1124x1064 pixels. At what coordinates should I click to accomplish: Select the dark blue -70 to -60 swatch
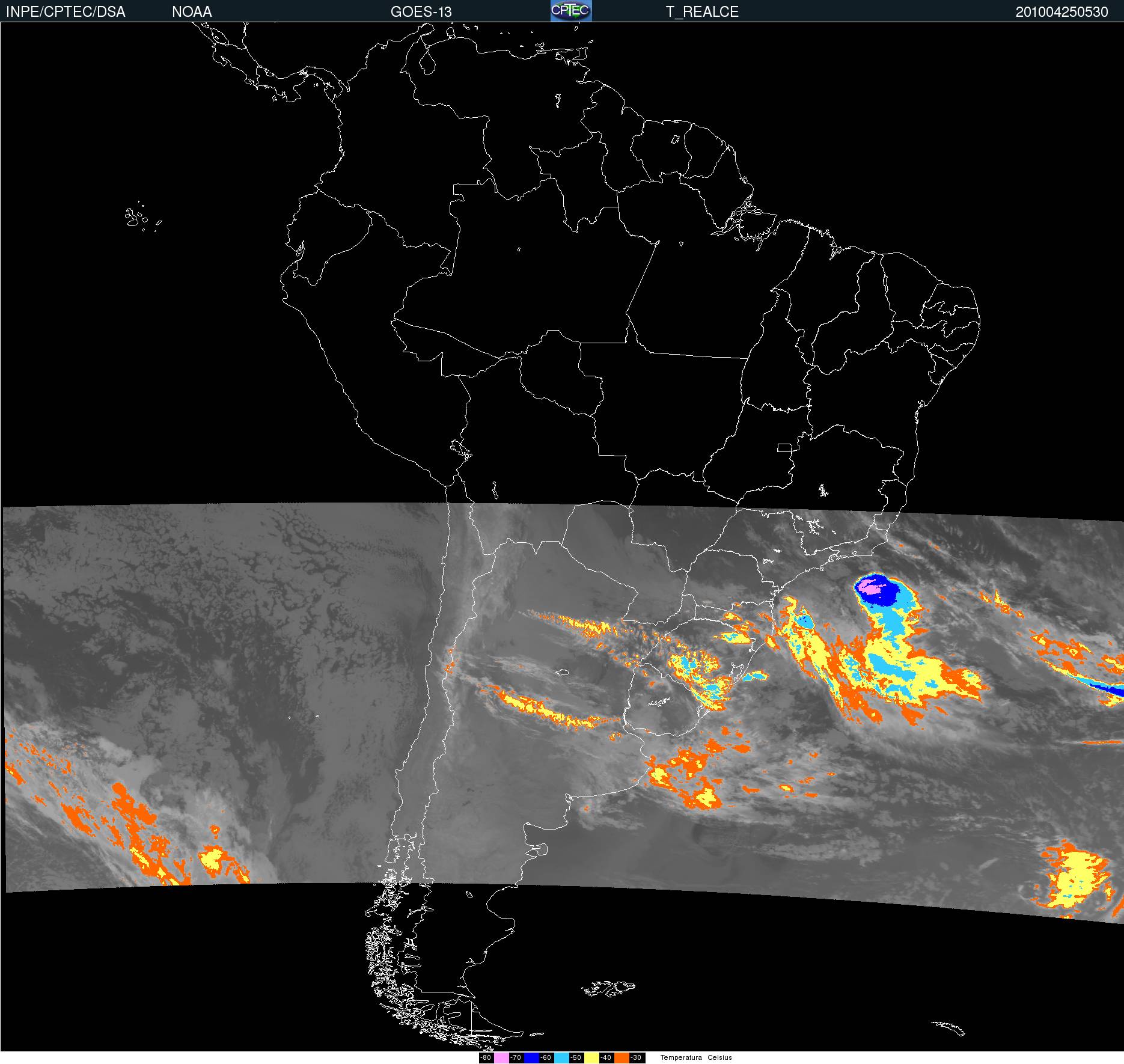click(x=531, y=1058)
